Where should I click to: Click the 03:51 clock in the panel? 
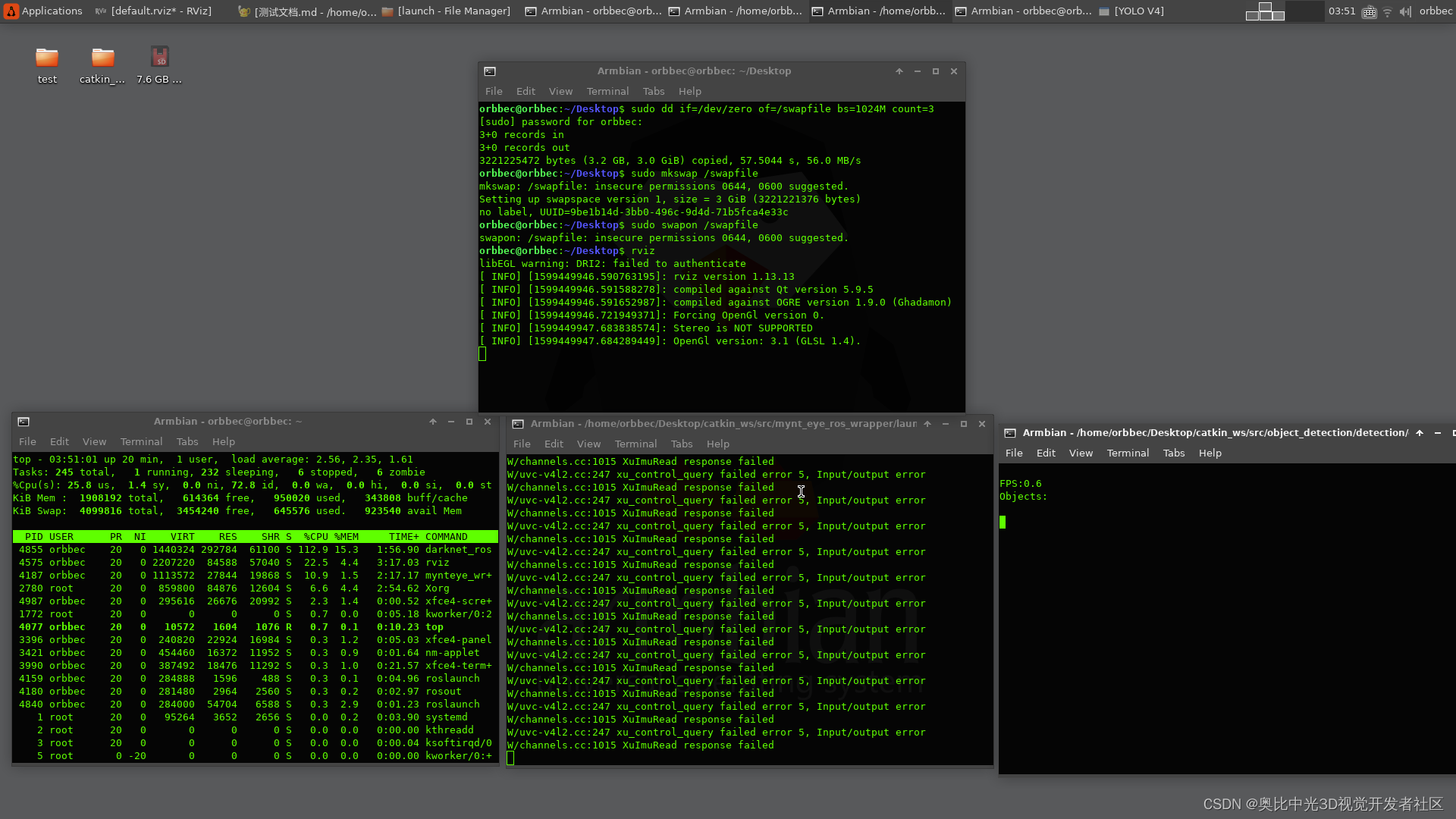click(x=1341, y=11)
